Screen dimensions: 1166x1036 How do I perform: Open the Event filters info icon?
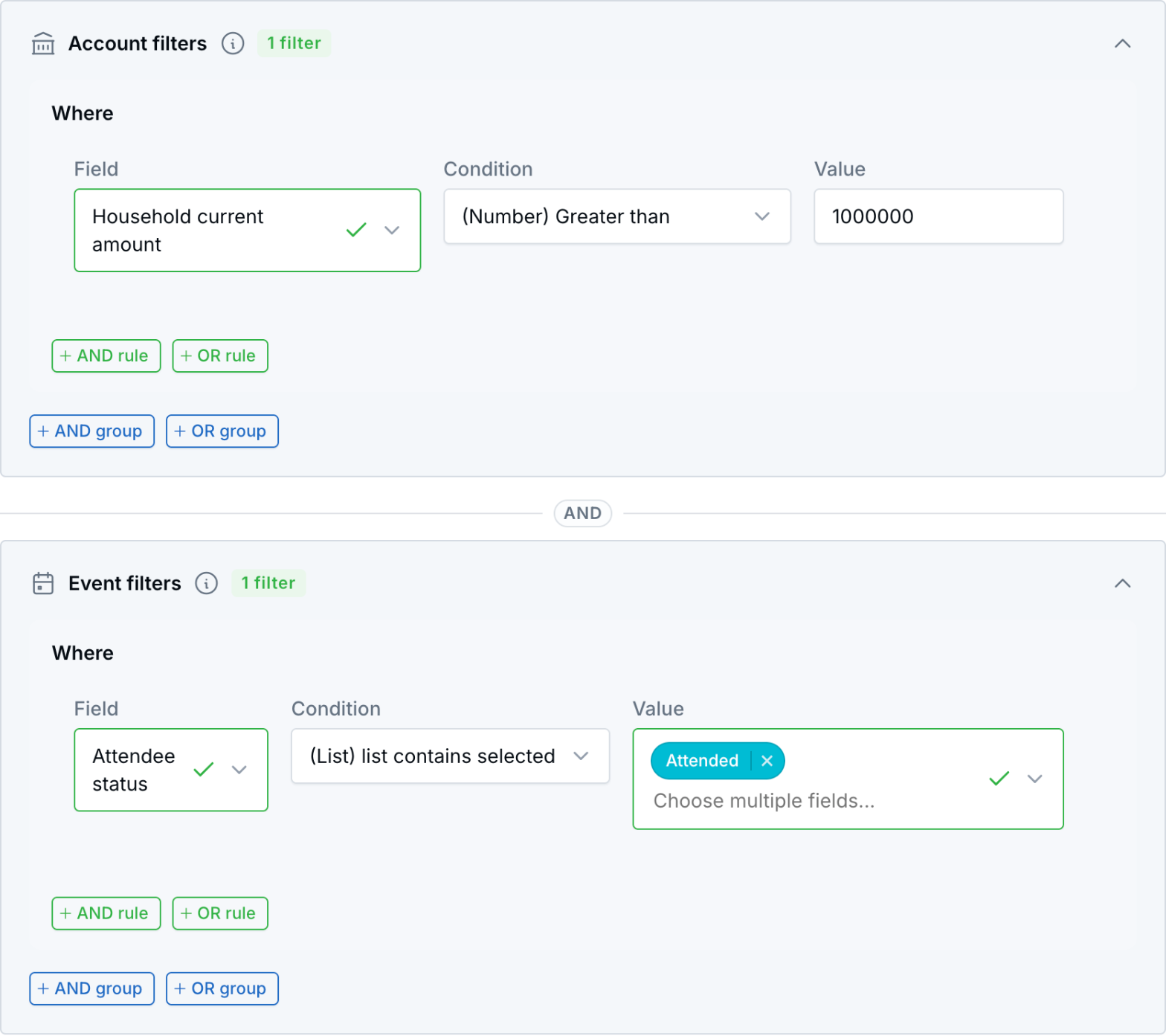click(x=207, y=584)
